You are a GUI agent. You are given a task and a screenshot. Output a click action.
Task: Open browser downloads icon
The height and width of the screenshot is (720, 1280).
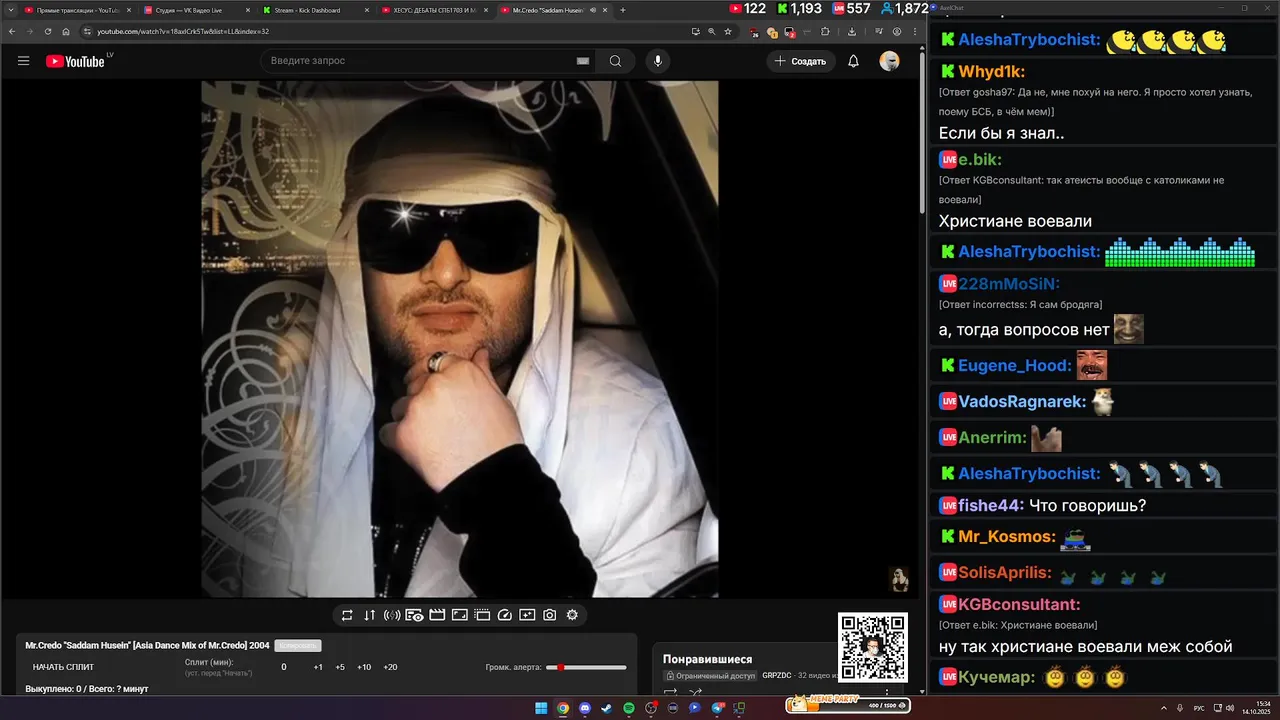852,31
